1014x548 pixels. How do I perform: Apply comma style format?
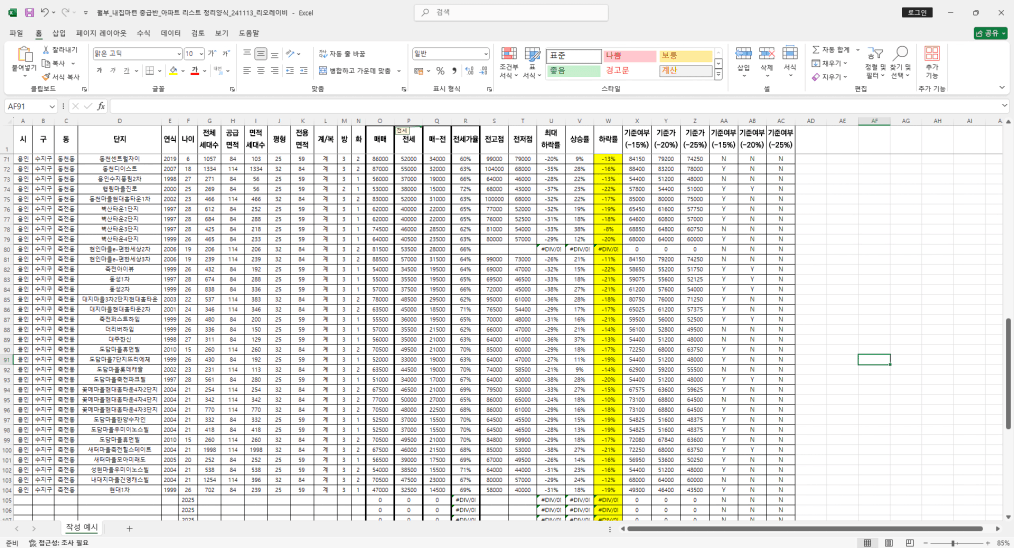click(453, 71)
